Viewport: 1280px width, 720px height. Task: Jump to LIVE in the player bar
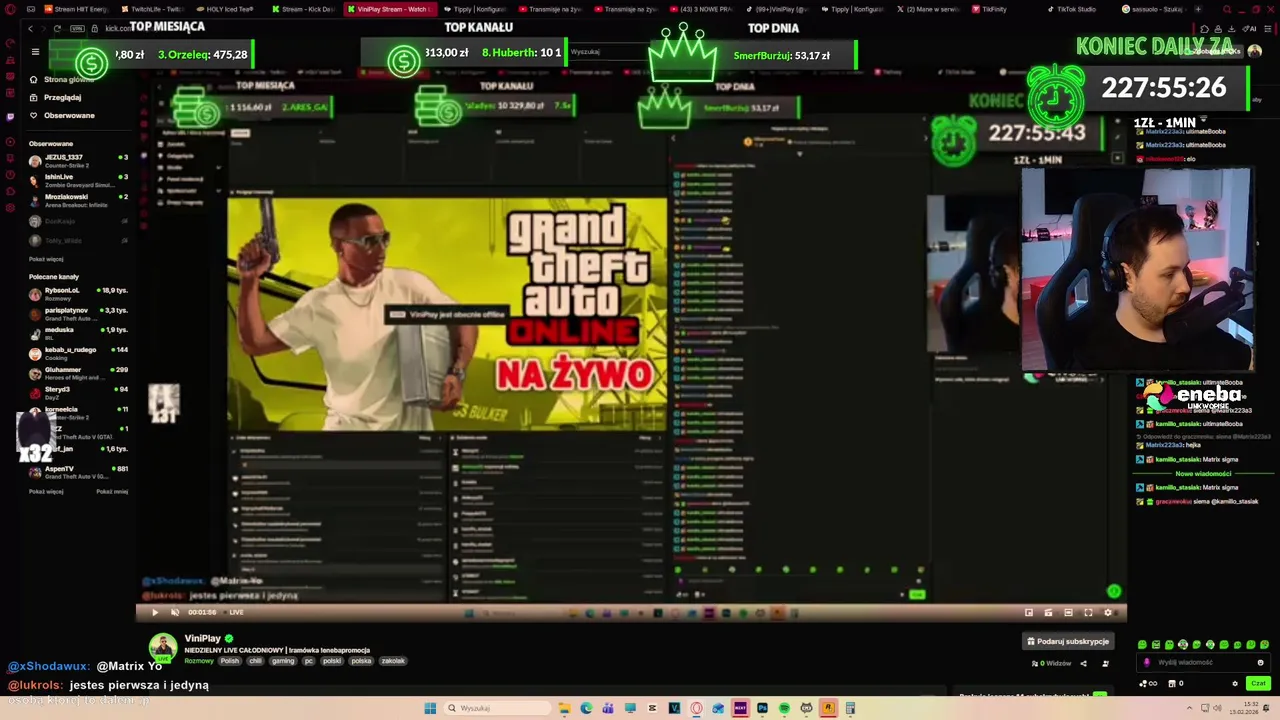pyautogui.click(x=236, y=612)
